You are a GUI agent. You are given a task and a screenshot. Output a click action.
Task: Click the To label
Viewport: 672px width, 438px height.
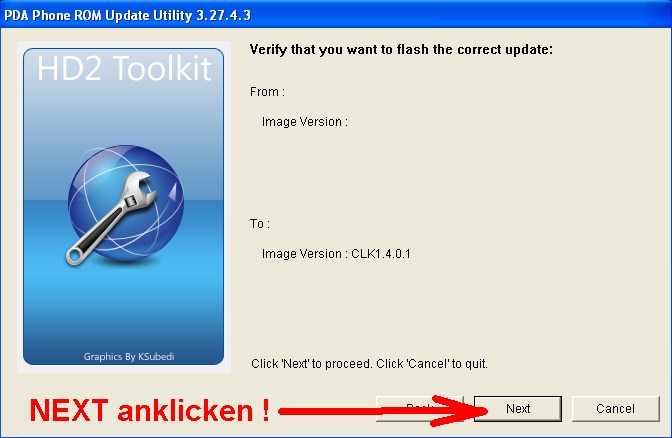[x=260, y=224]
